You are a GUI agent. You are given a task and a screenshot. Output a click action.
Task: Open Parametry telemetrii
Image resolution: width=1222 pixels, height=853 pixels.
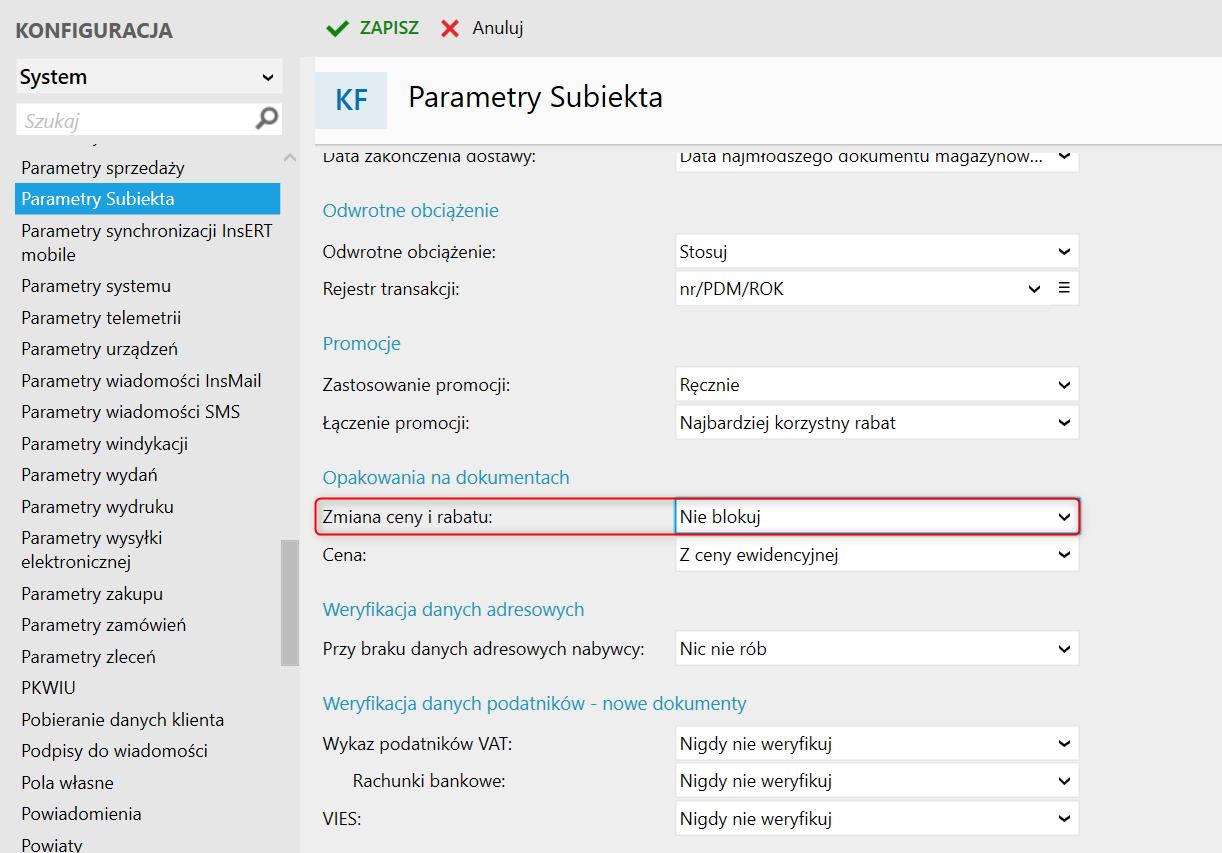[101, 318]
